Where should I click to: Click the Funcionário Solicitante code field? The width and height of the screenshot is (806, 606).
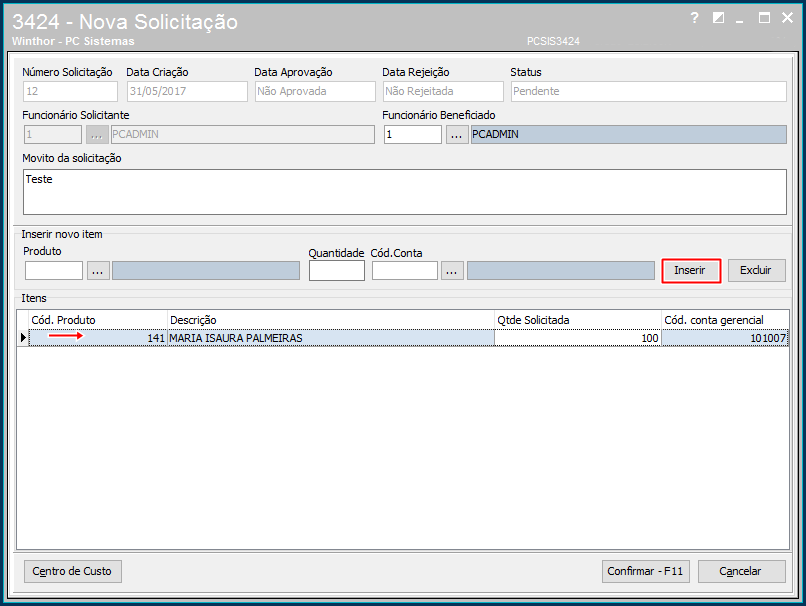click(x=52, y=135)
